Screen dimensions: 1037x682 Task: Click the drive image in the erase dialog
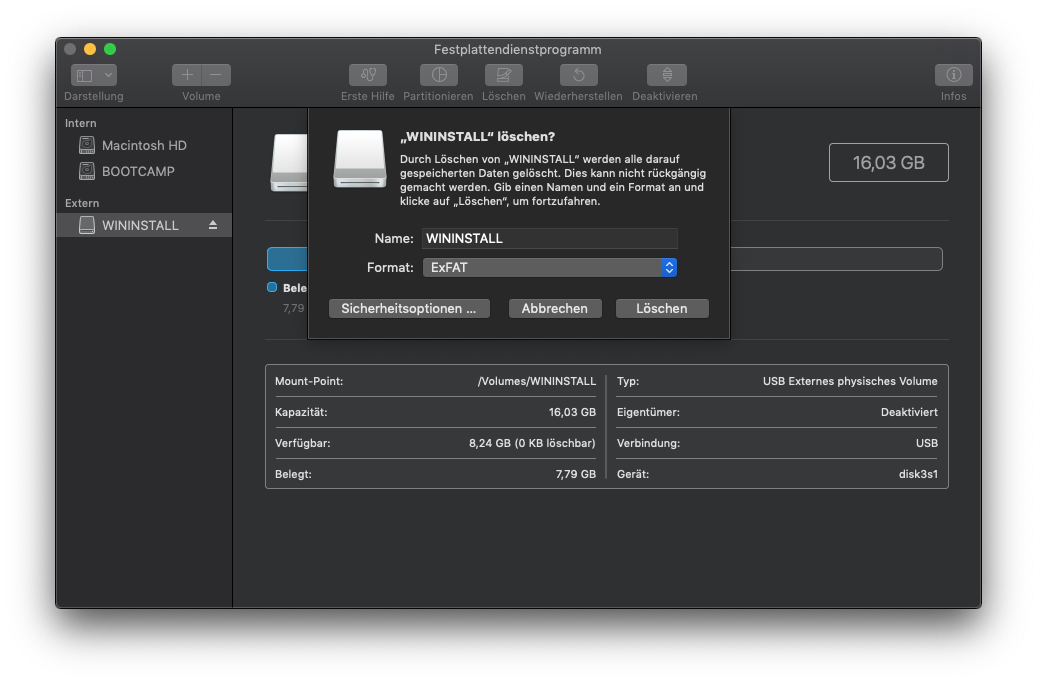tap(360, 159)
